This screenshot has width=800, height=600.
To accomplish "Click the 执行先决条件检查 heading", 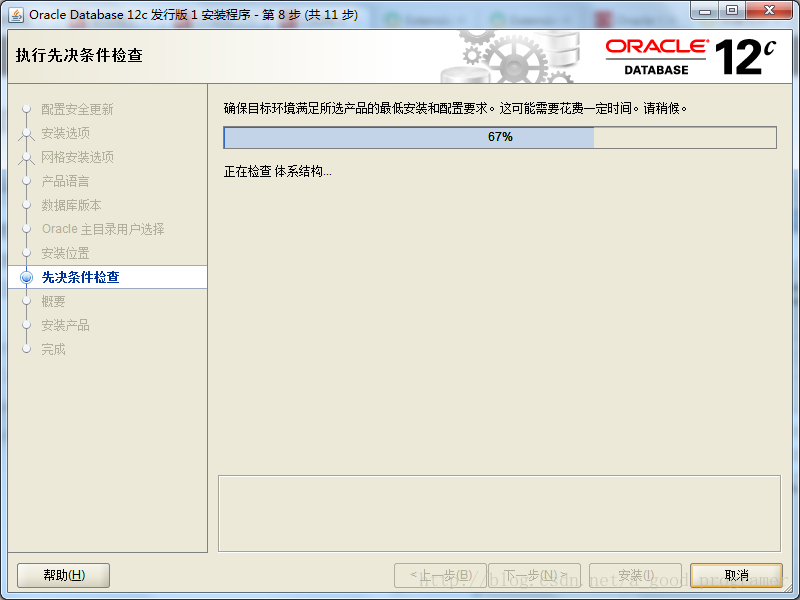I will tap(79, 55).
